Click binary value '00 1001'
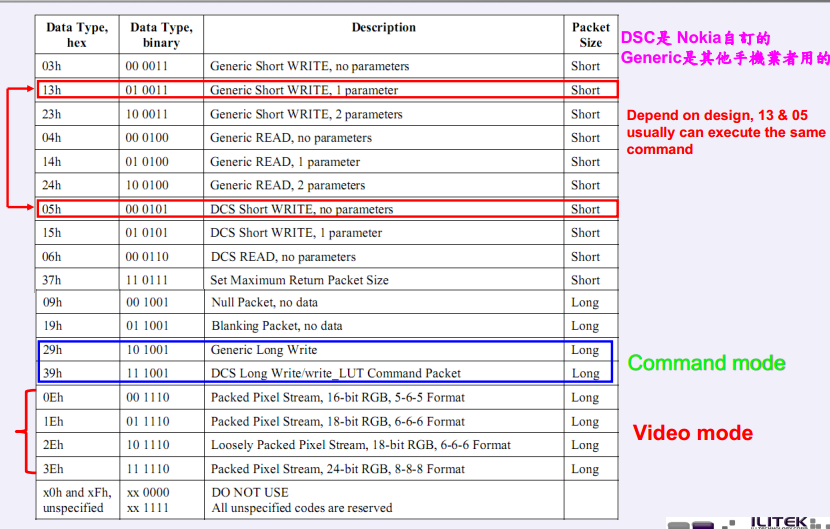Image resolution: width=830 pixels, height=529 pixels. pos(148,302)
